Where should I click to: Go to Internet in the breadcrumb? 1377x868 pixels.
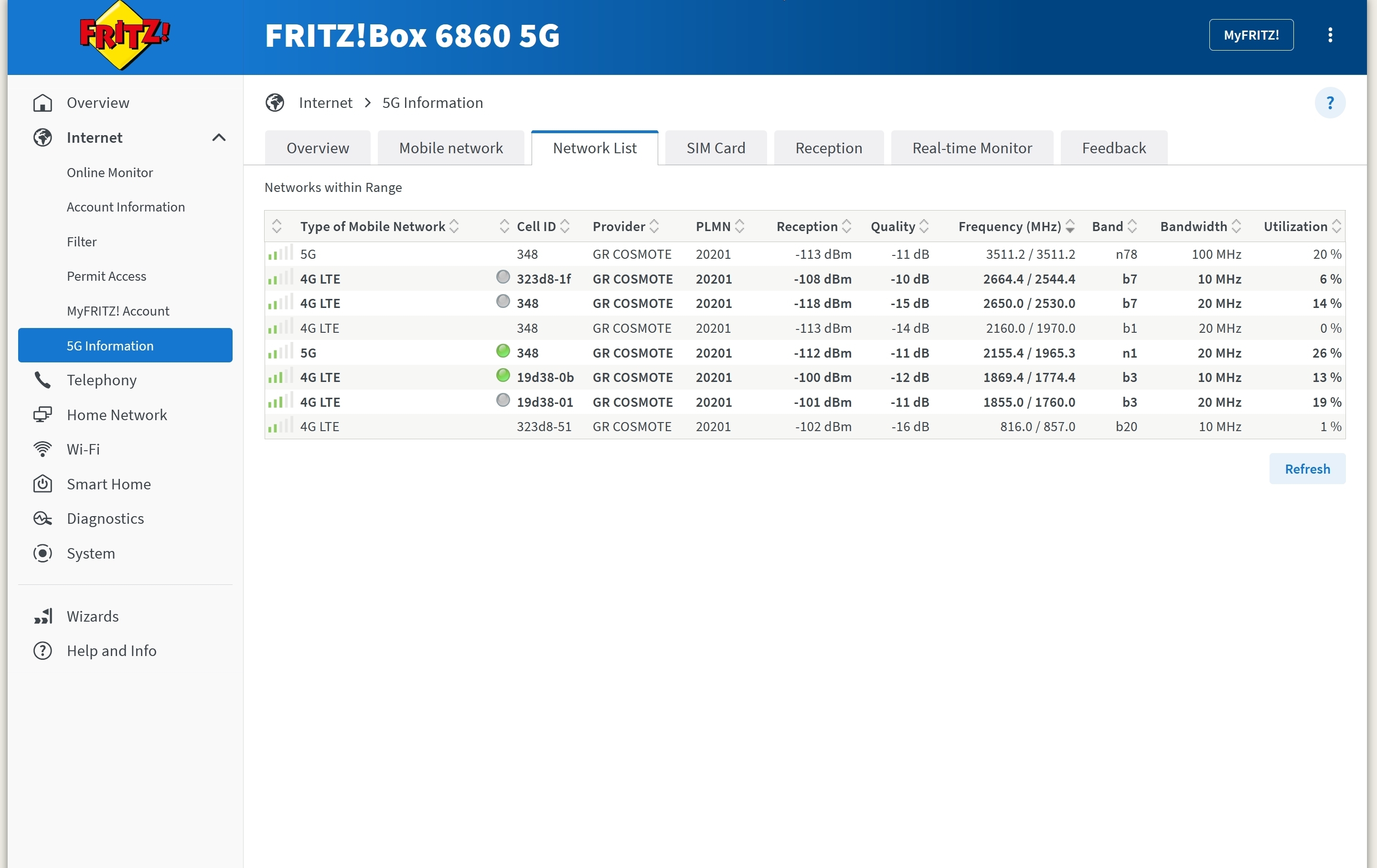tap(325, 103)
